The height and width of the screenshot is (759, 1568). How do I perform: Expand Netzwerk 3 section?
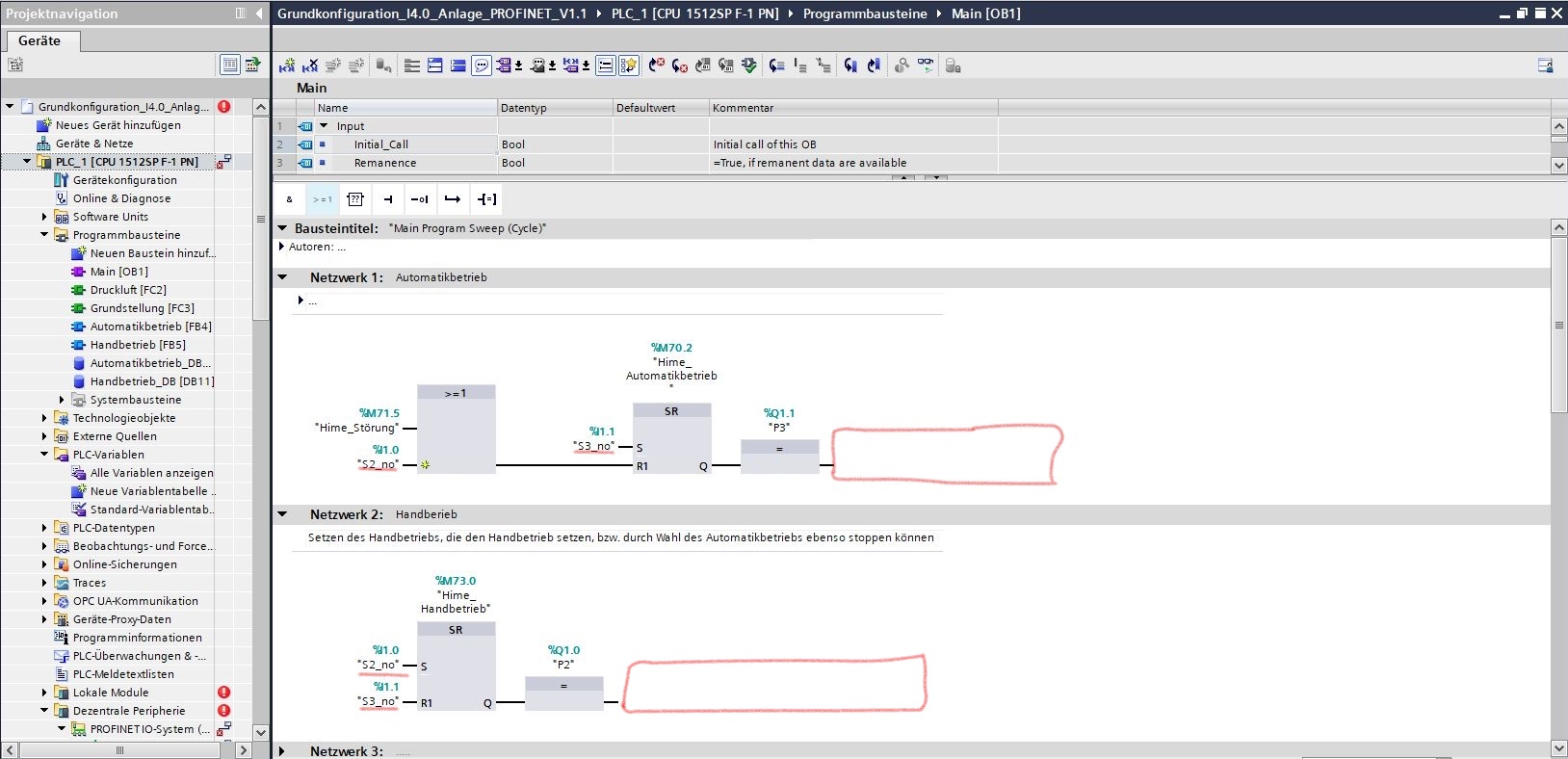(x=282, y=751)
